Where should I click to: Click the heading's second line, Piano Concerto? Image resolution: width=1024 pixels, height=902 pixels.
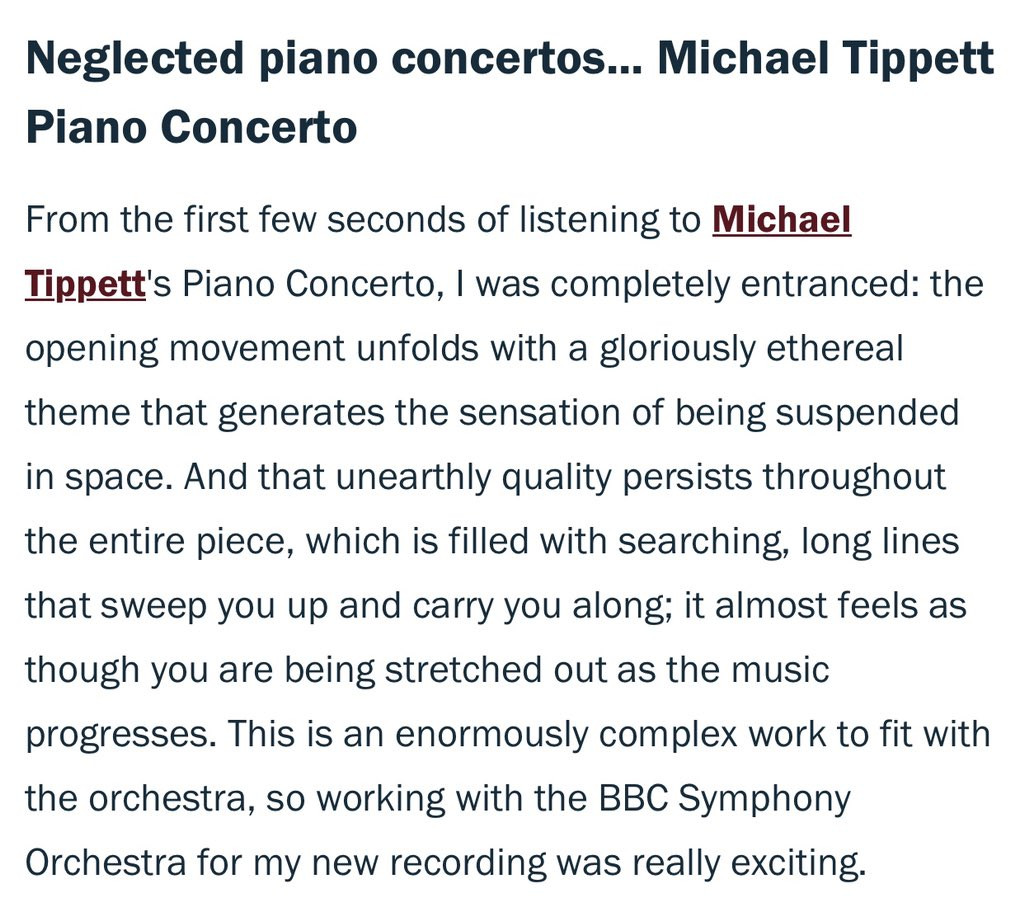coord(191,127)
